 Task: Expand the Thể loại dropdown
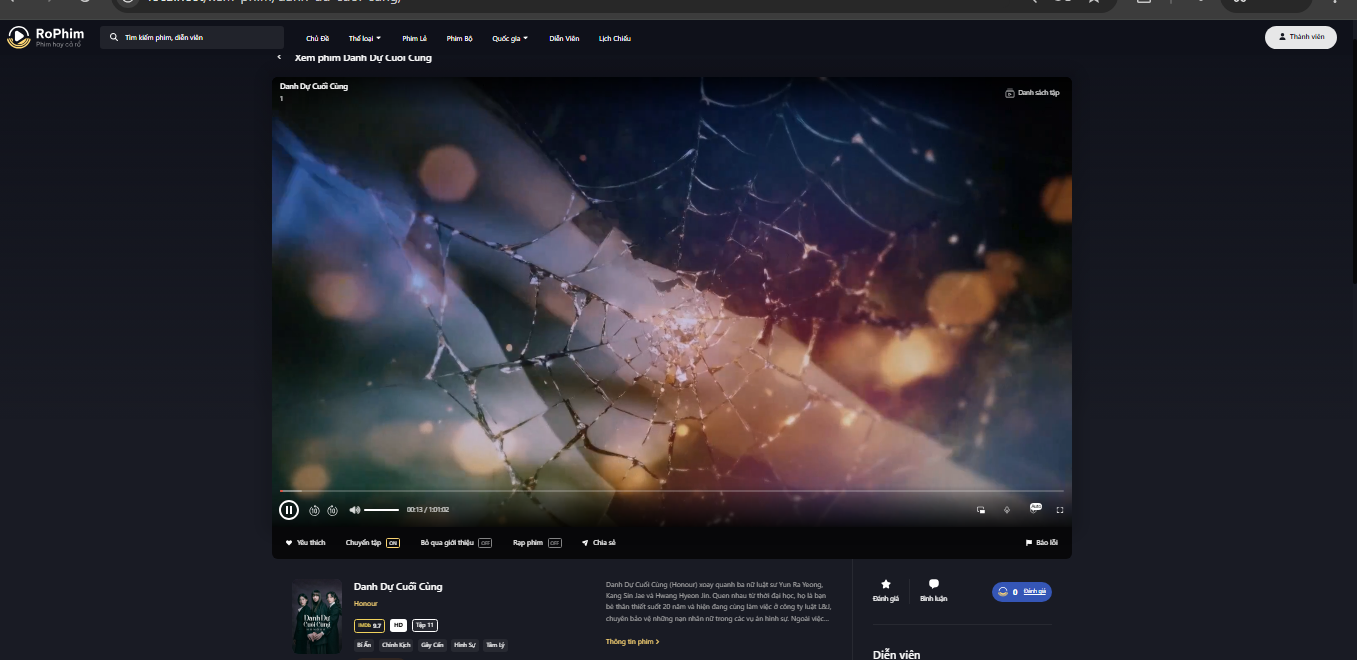tap(363, 38)
